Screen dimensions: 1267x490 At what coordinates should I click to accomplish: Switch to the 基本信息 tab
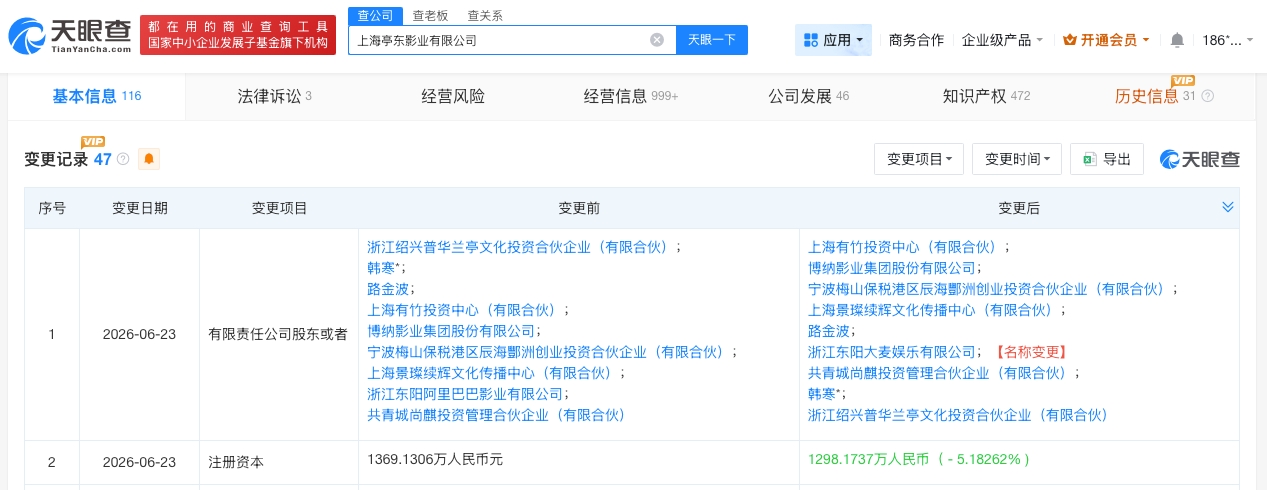coord(97,96)
